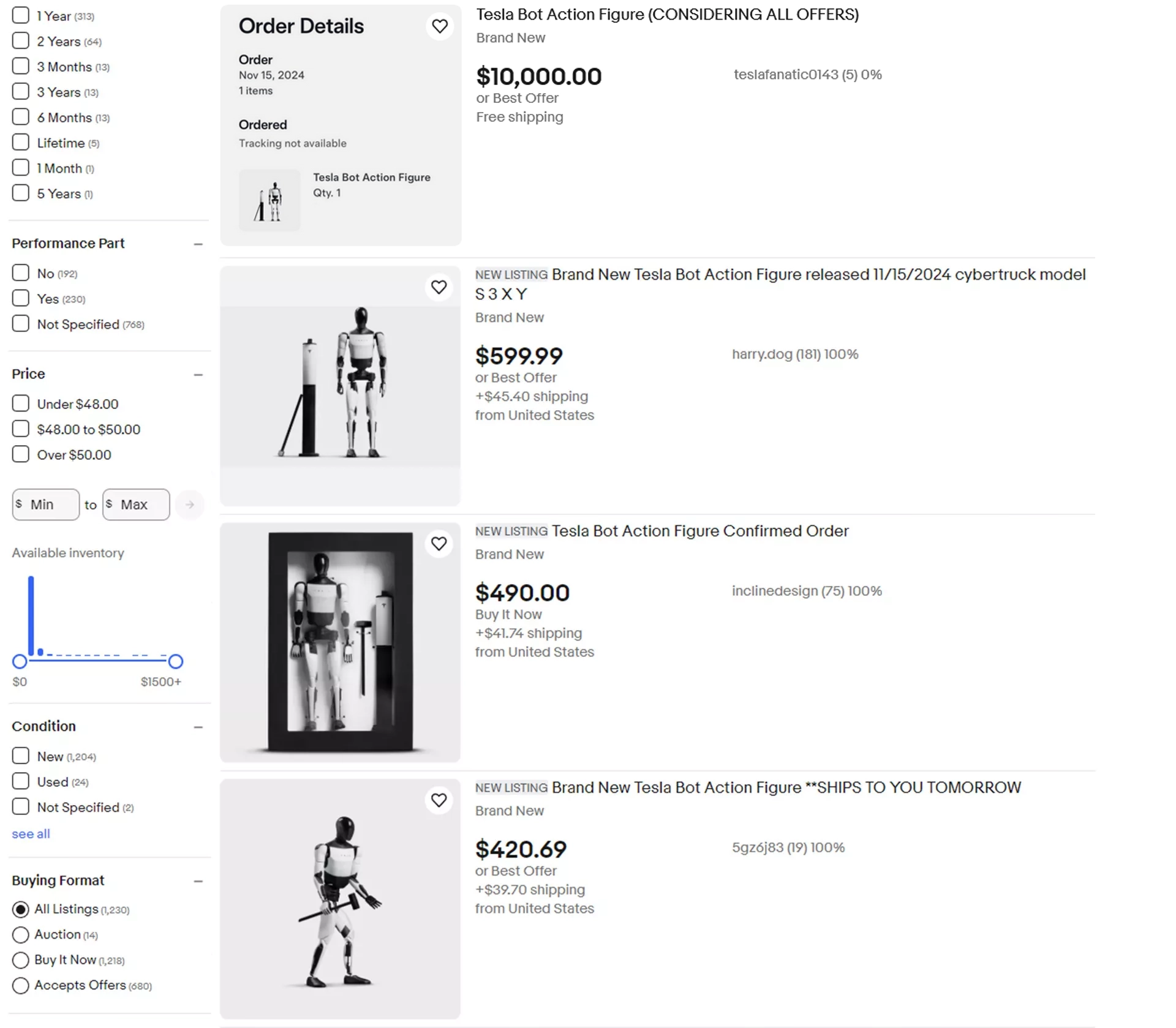Screen dimensions: 1176x1028
Task: Collapse the Price filter section
Action: tap(198, 375)
